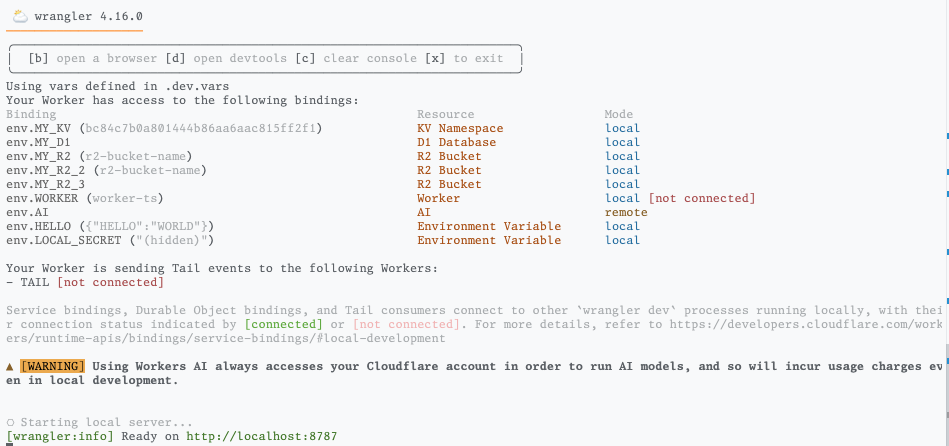The height and width of the screenshot is (446, 949).
Task: Click the warning triangle icon
Action: point(10,367)
